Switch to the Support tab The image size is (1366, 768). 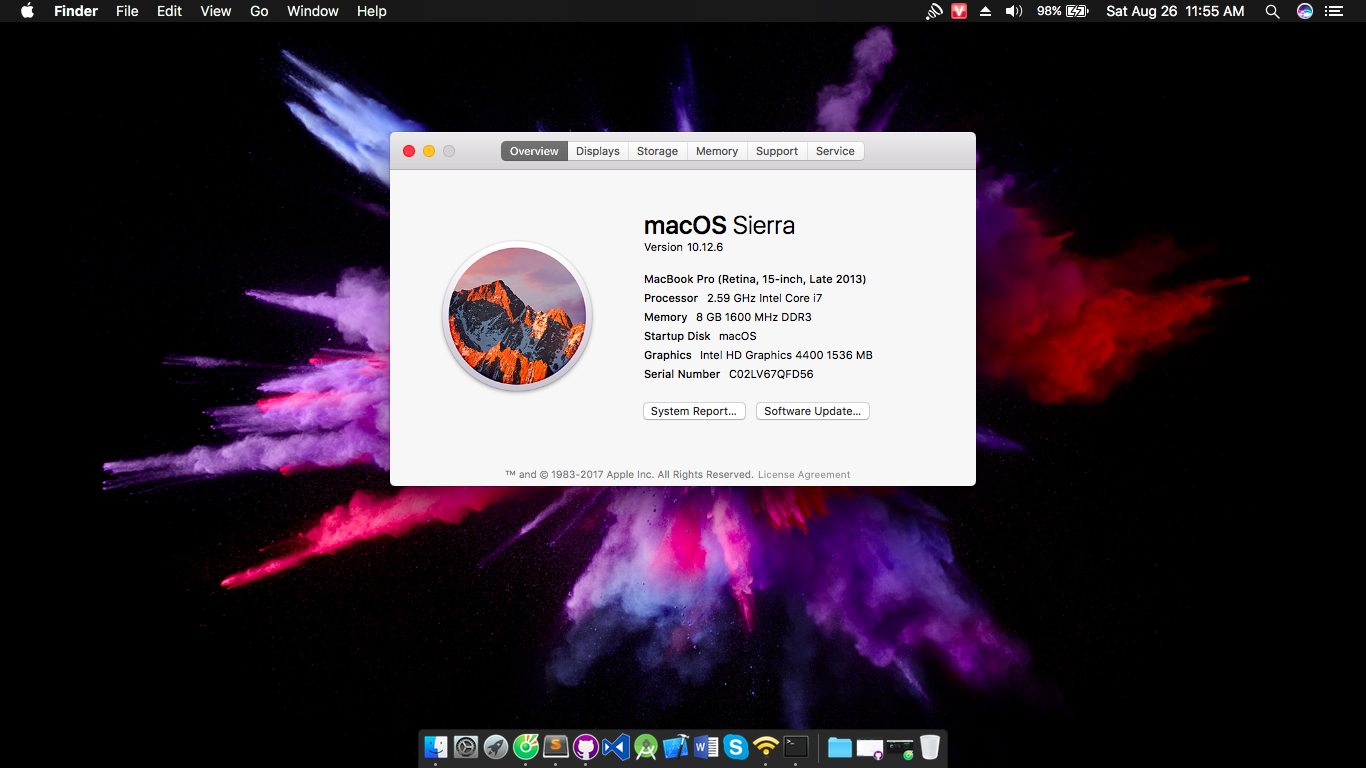(777, 151)
